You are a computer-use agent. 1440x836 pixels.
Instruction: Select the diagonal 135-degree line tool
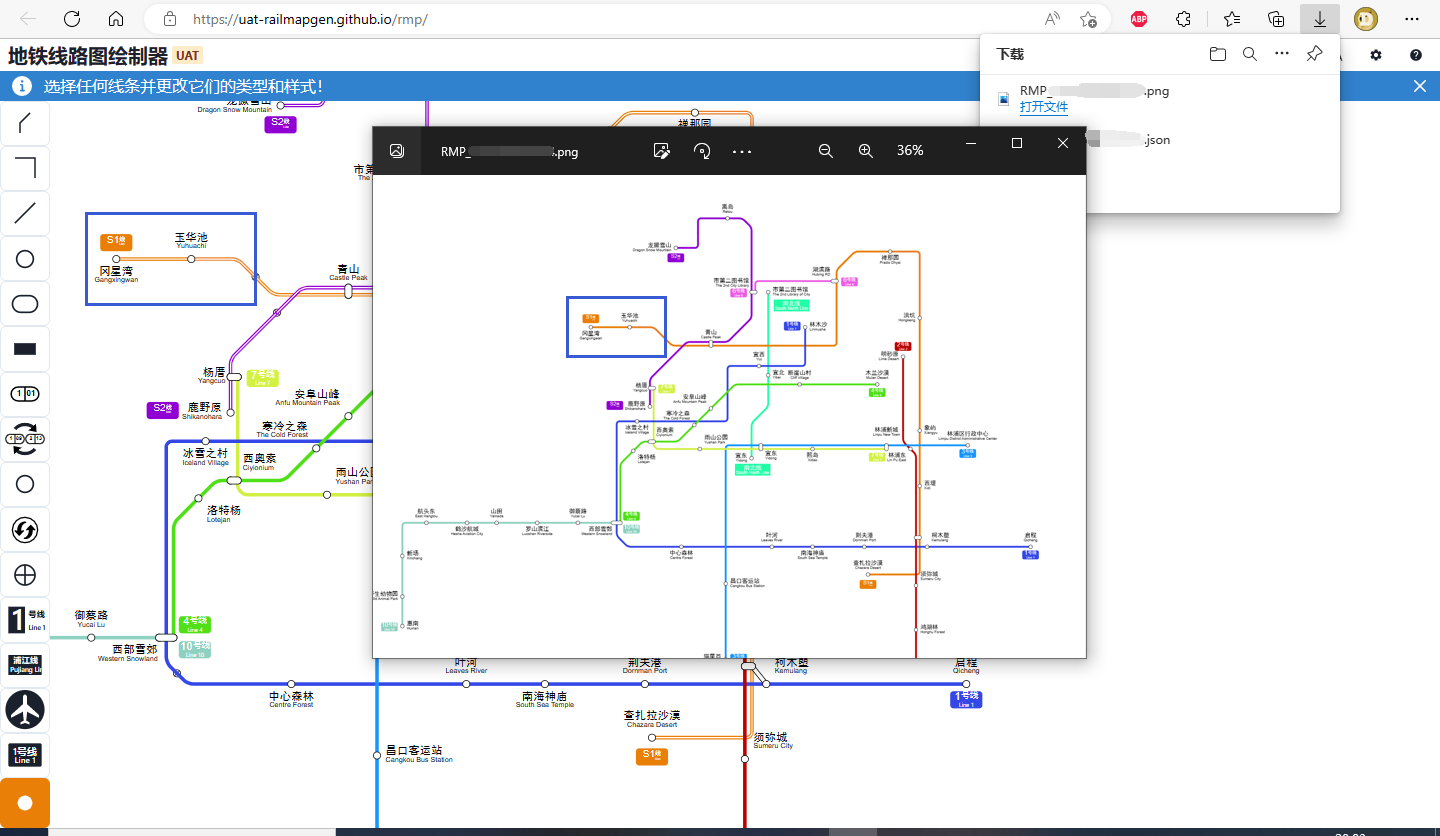pyautogui.click(x=25, y=124)
